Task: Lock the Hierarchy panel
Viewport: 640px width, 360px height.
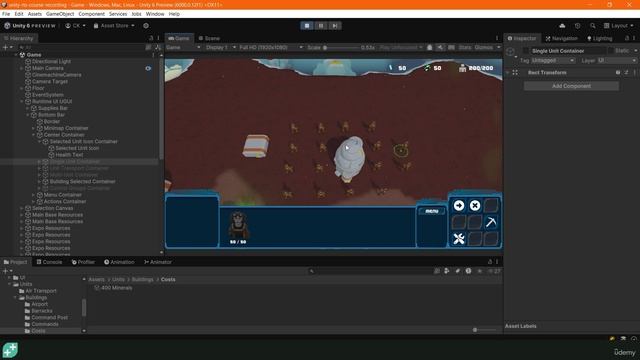Action: [x=151, y=38]
